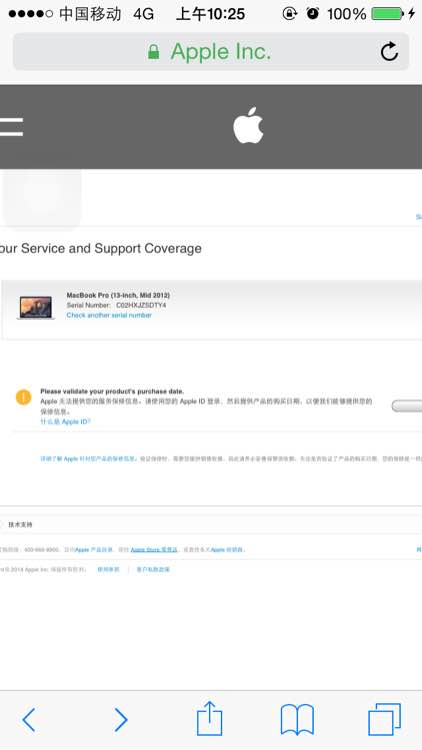Click "Check another serial number" link
Viewport: 422px width, 750px height.
tap(109, 315)
